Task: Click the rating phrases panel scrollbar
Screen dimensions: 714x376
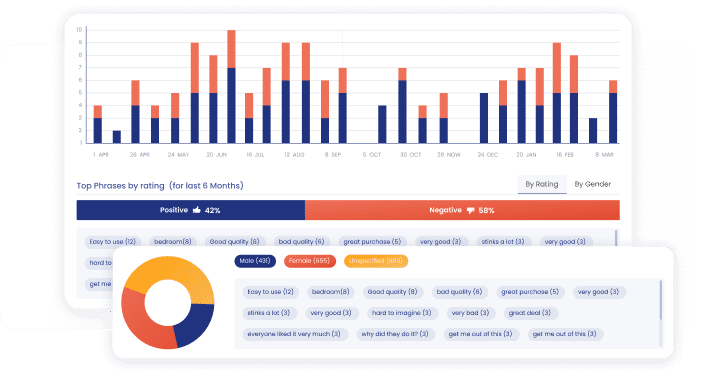Action: point(616,239)
